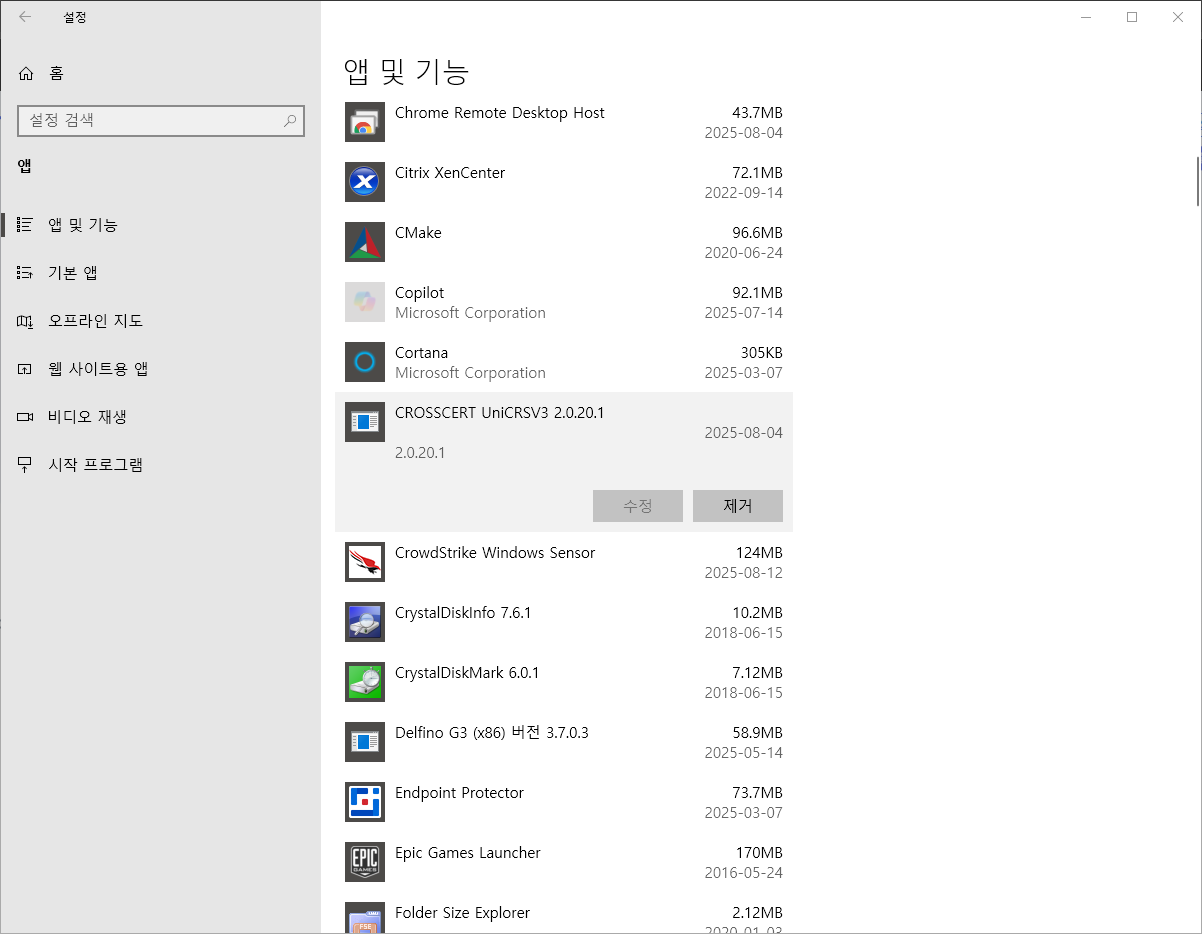
Task: Click the 앱 및 기능 list icon
Action: point(26,225)
